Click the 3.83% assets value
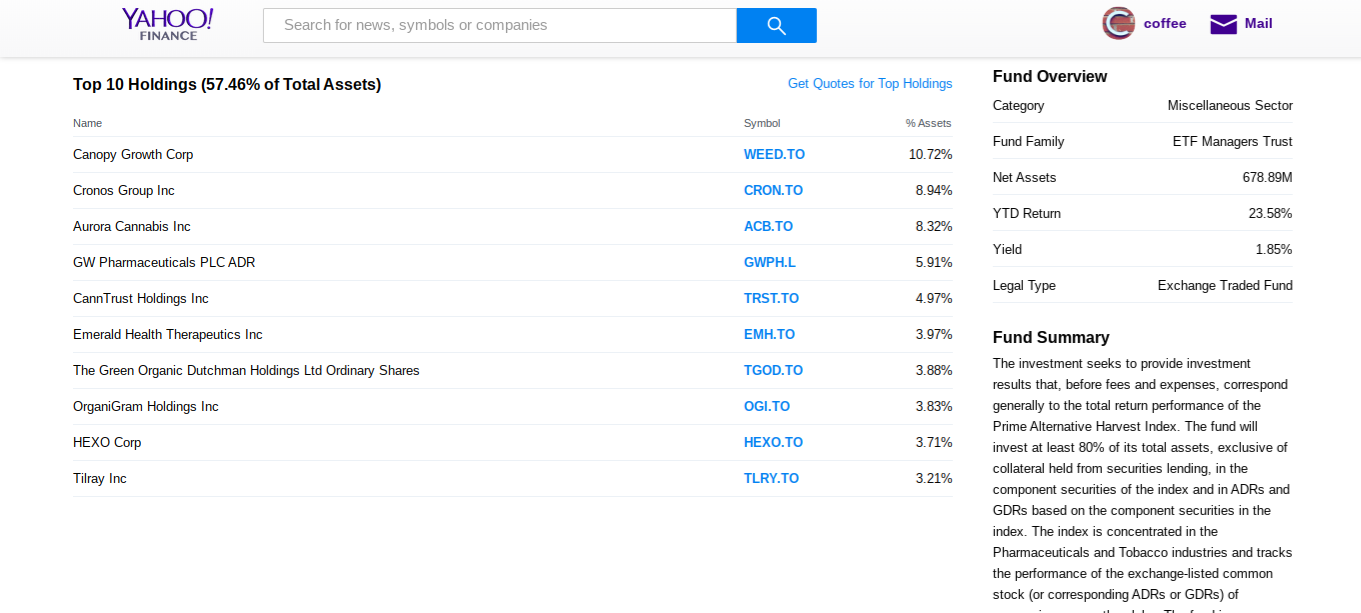The image size is (1361, 613). coord(934,407)
